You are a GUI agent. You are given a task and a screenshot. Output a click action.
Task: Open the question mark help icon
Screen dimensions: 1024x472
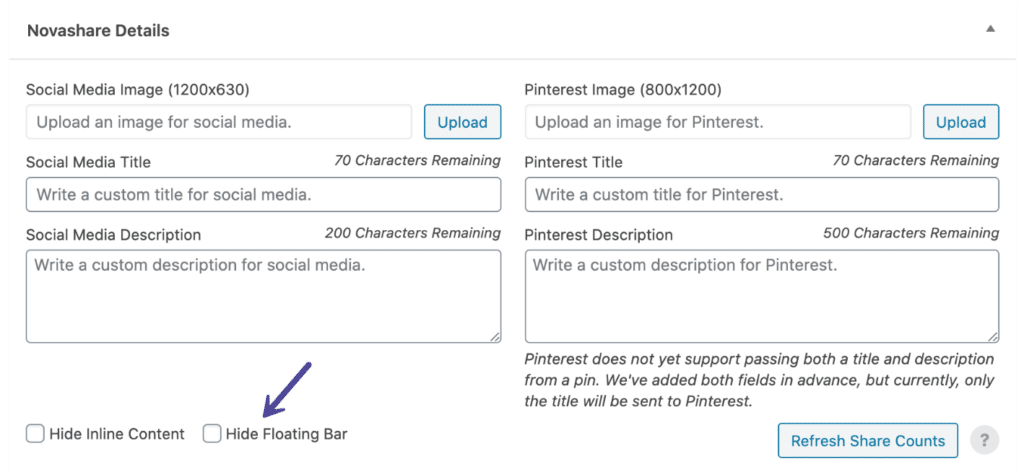[x=984, y=441]
